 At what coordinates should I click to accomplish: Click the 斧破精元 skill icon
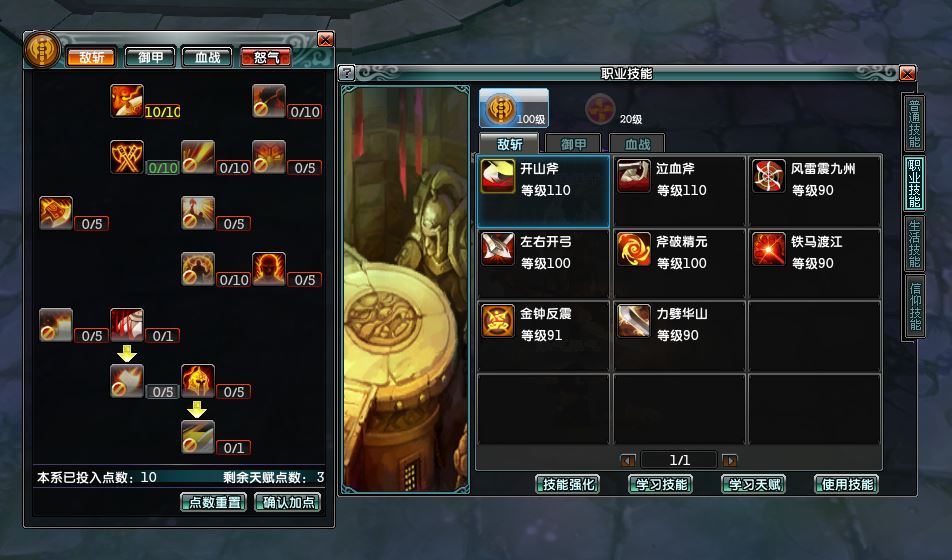pos(634,249)
